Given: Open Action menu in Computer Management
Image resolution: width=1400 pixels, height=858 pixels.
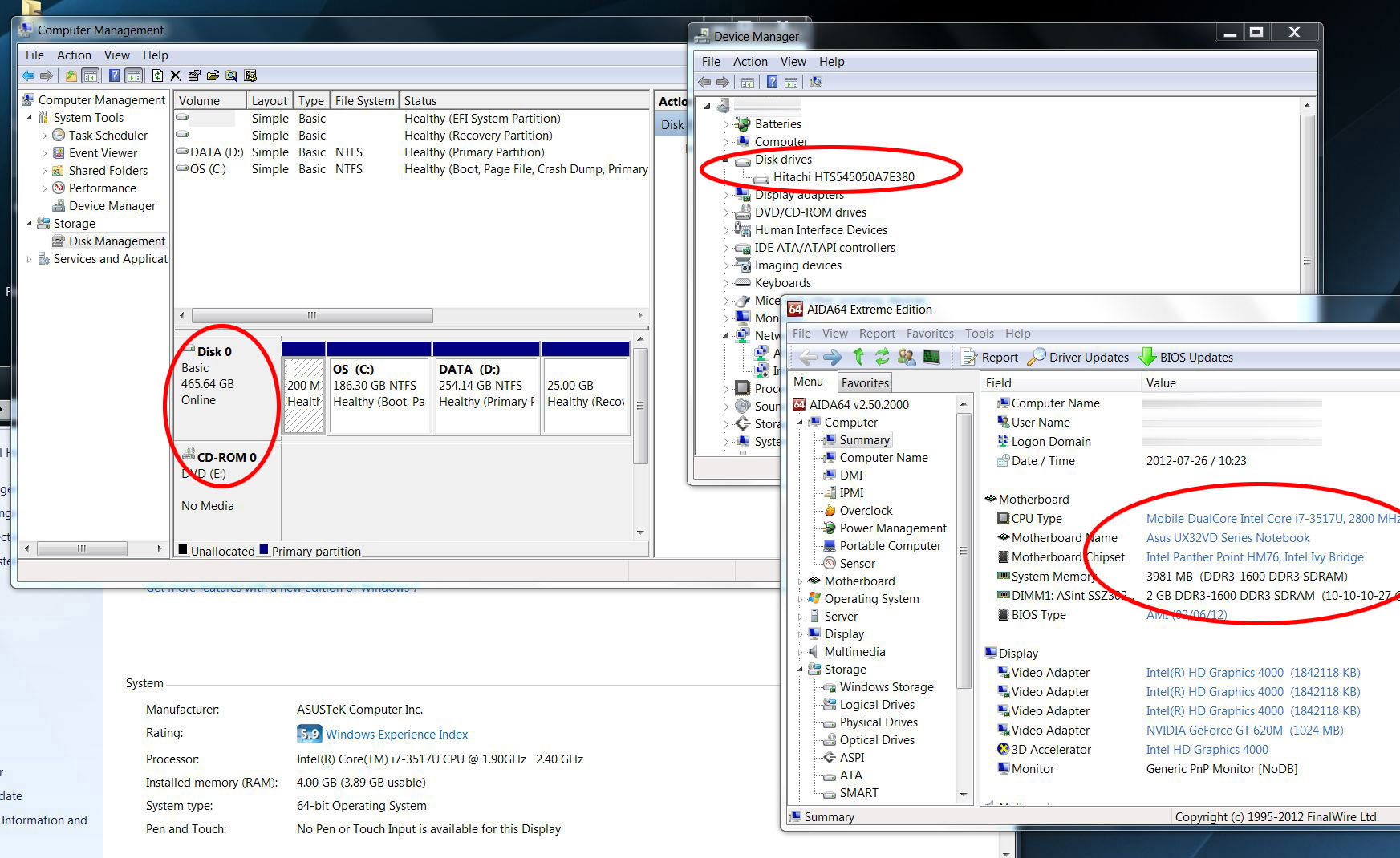Looking at the screenshot, I should (x=74, y=55).
